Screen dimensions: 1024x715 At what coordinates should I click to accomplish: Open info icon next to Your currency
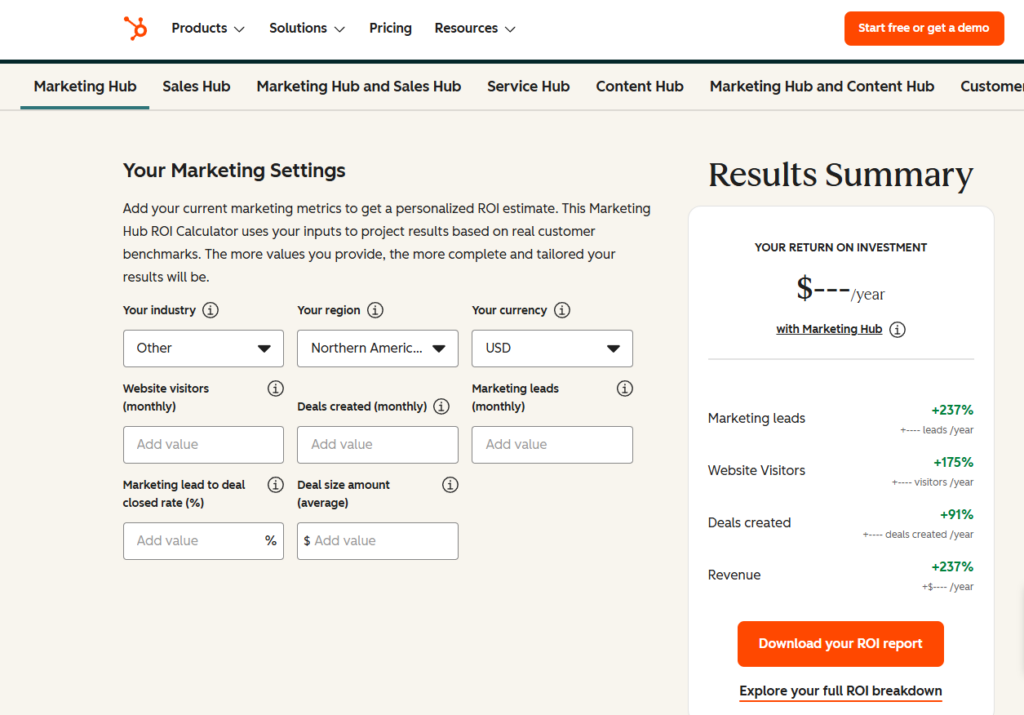click(562, 310)
